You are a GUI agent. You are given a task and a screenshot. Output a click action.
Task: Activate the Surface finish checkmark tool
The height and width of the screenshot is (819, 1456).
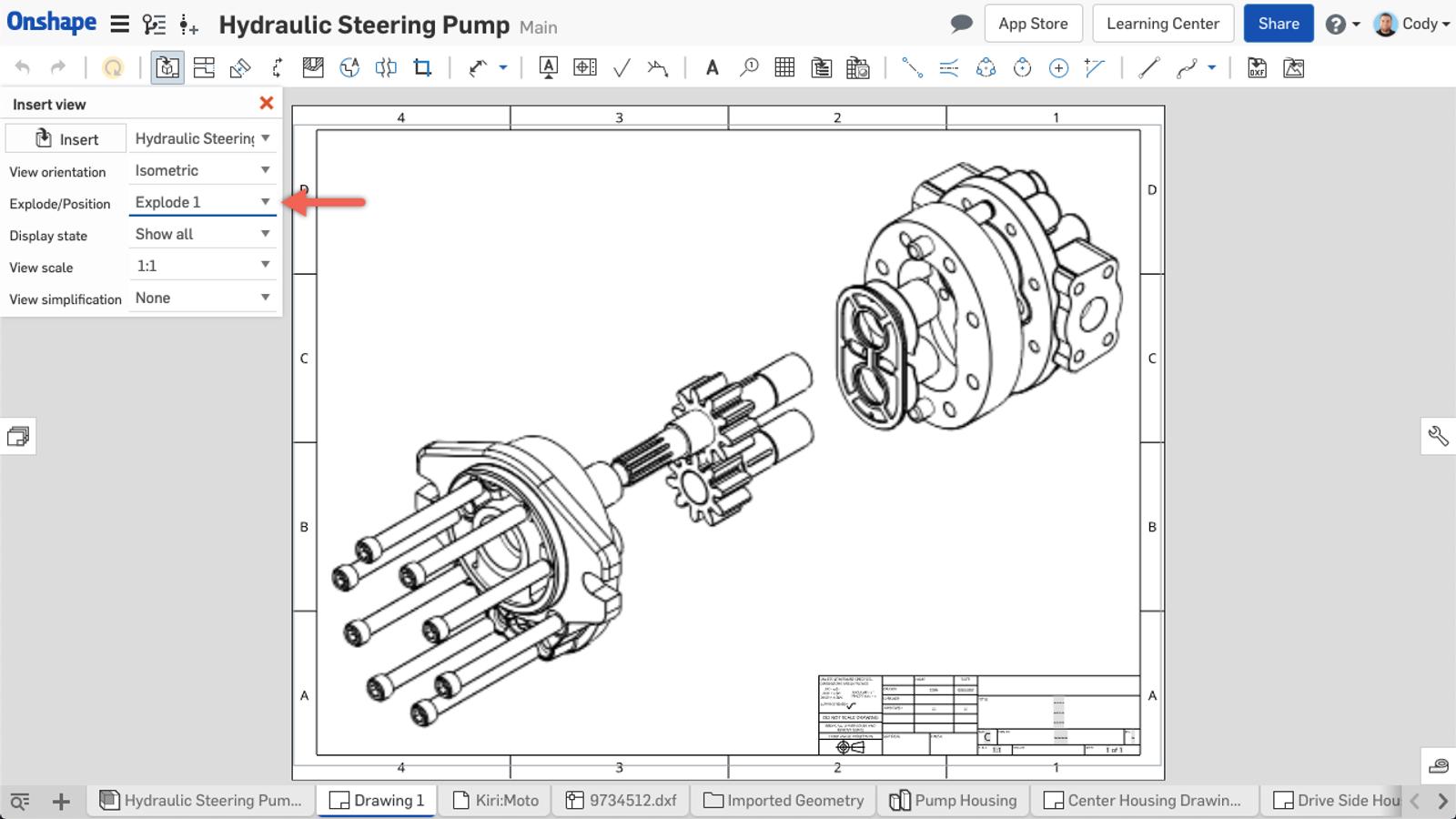tap(622, 67)
